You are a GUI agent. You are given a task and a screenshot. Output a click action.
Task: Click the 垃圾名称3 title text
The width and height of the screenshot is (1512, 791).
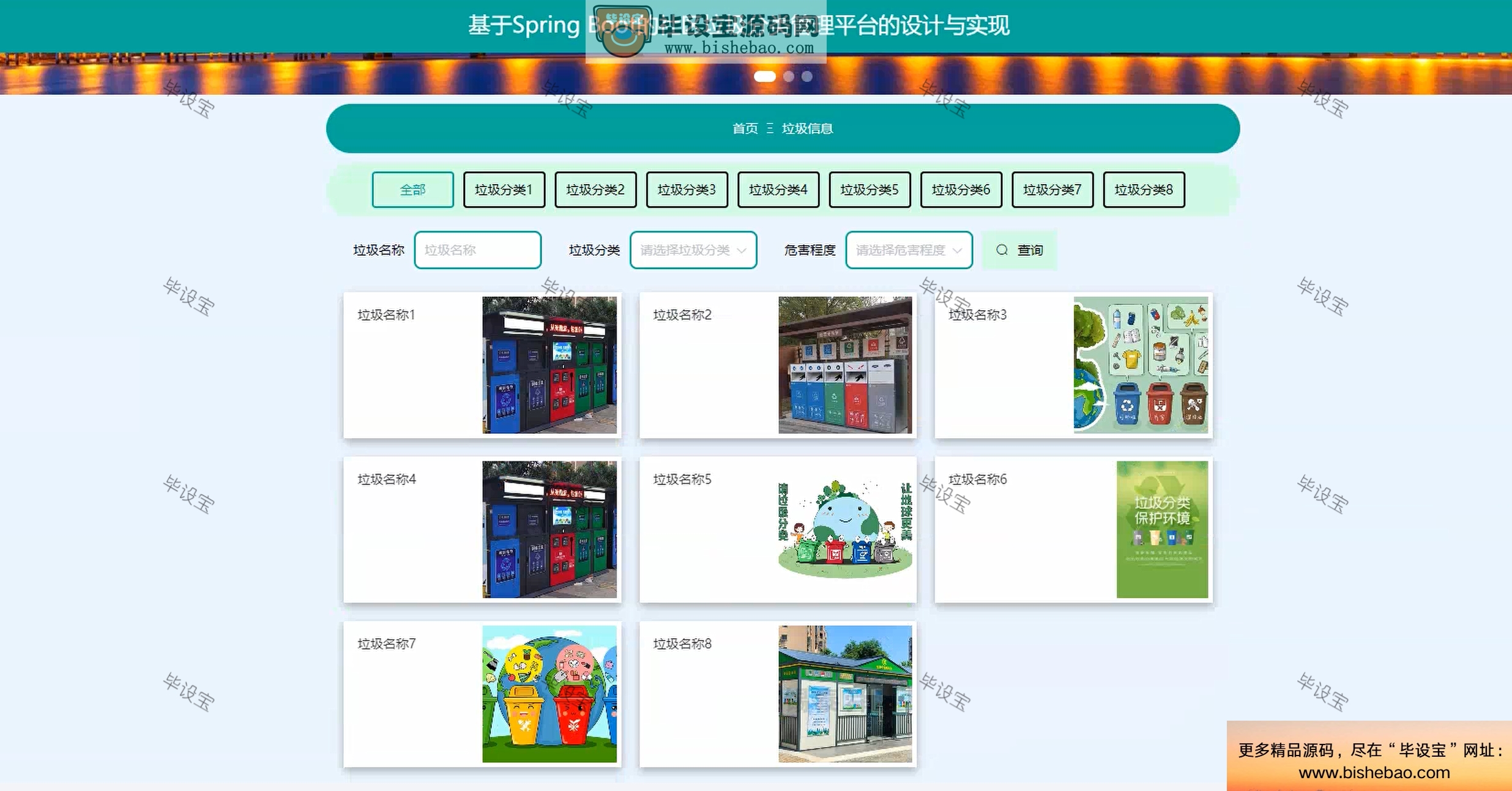tap(977, 314)
